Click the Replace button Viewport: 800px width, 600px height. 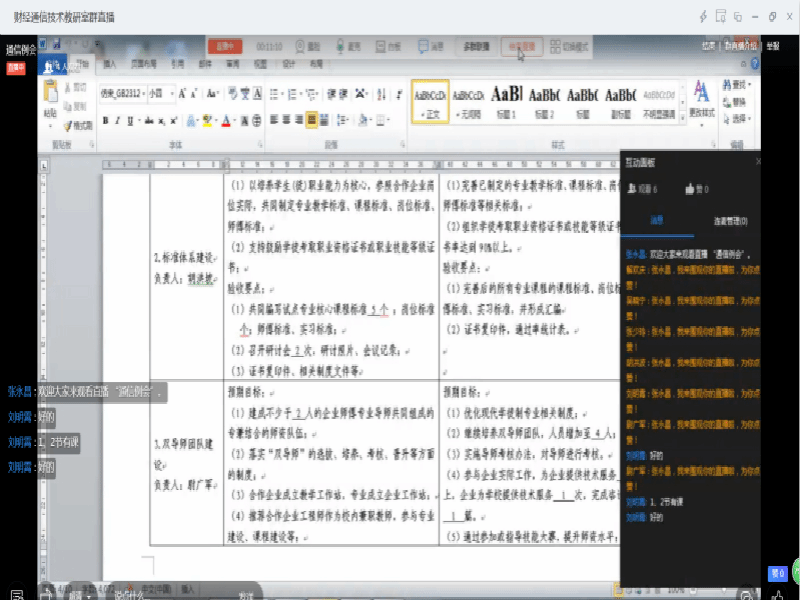point(735,102)
